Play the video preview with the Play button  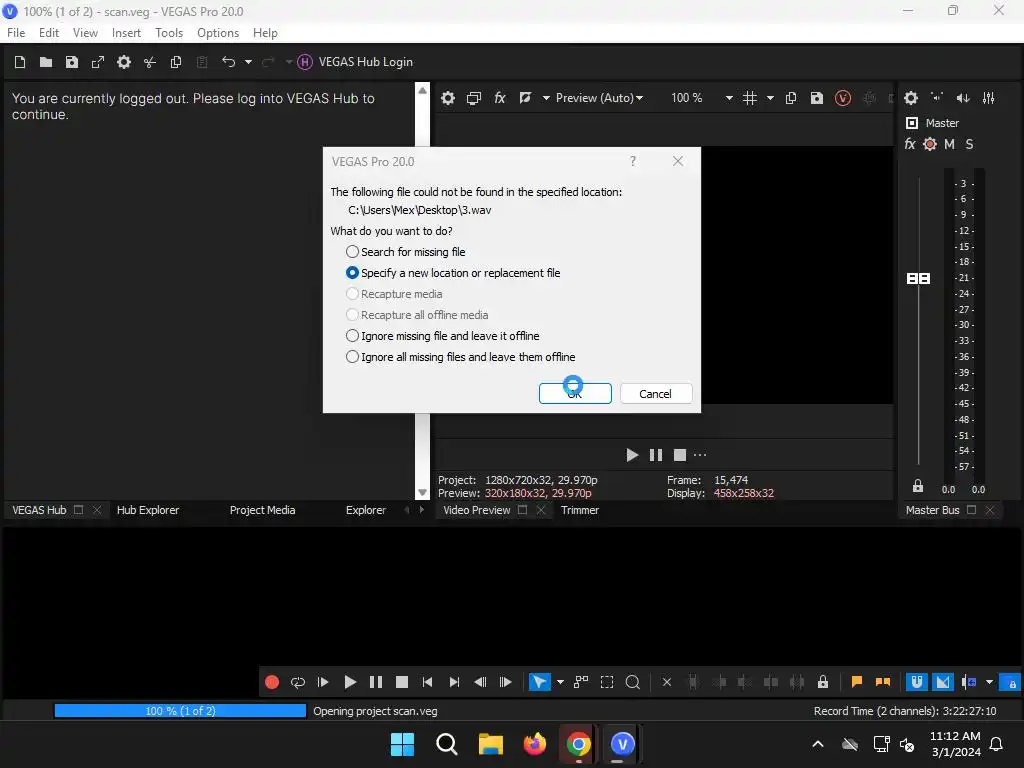click(632, 455)
